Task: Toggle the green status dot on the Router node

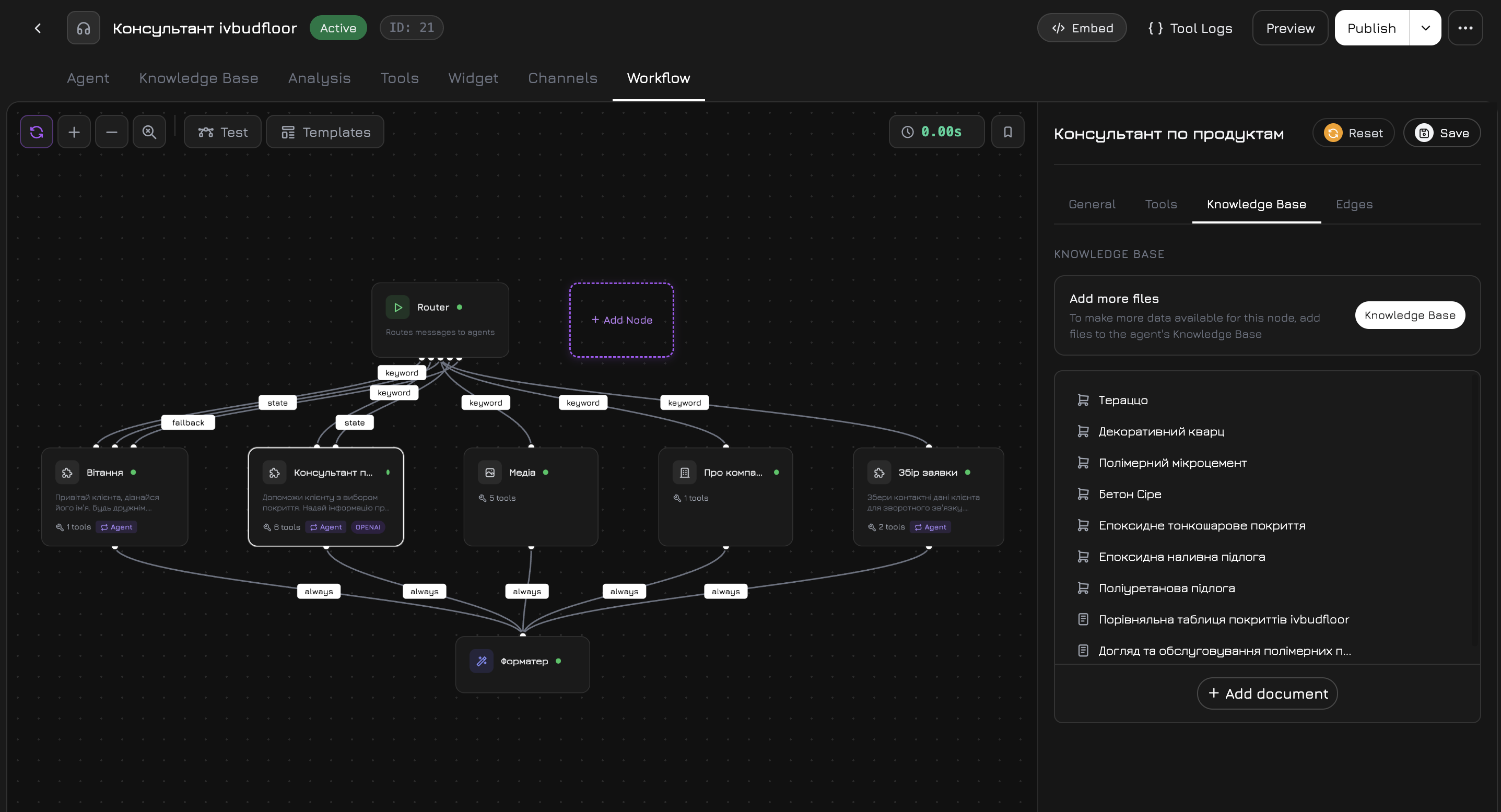Action: (x=460, y=307)
